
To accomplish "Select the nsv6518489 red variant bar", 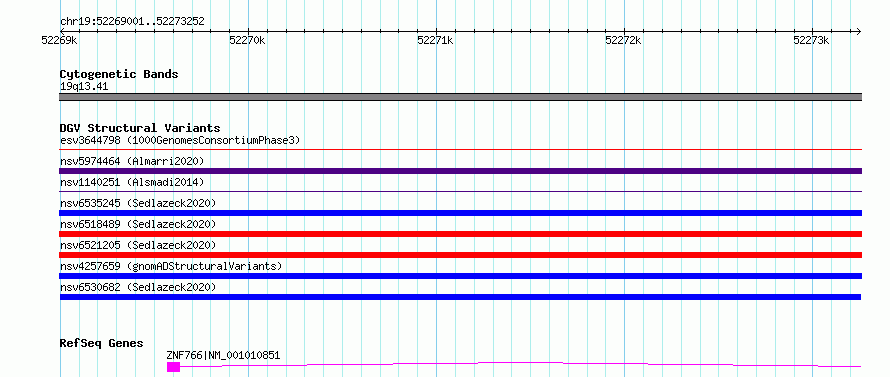I will [460, 234].
